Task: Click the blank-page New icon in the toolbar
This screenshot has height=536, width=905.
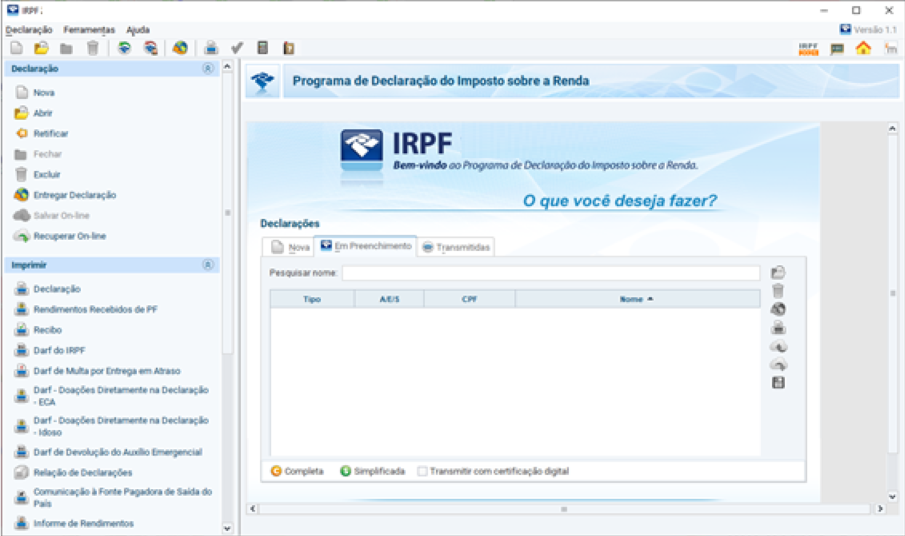Action: pos(17,48)
